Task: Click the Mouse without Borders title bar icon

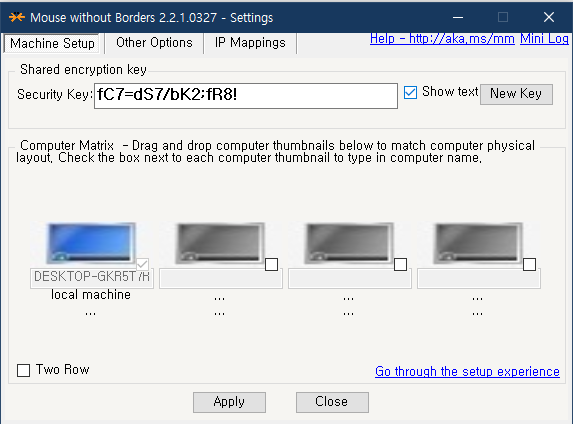Action: pos(17,17)
